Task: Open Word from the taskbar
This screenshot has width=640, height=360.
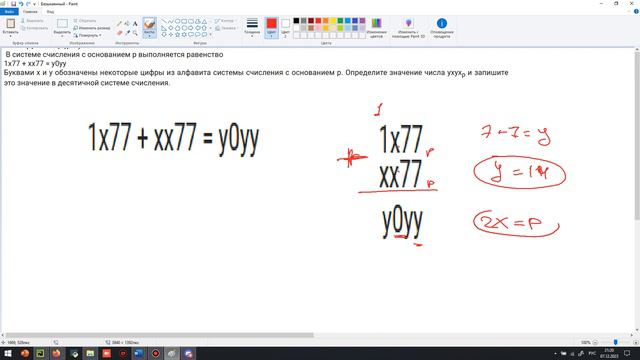Action: [139, 353]
